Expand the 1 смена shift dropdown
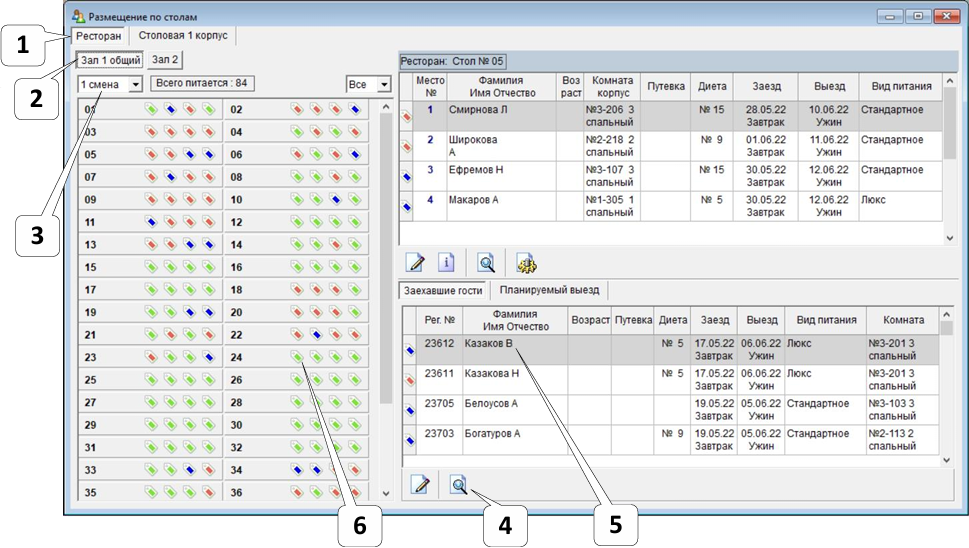 click(x=135, y=85)
